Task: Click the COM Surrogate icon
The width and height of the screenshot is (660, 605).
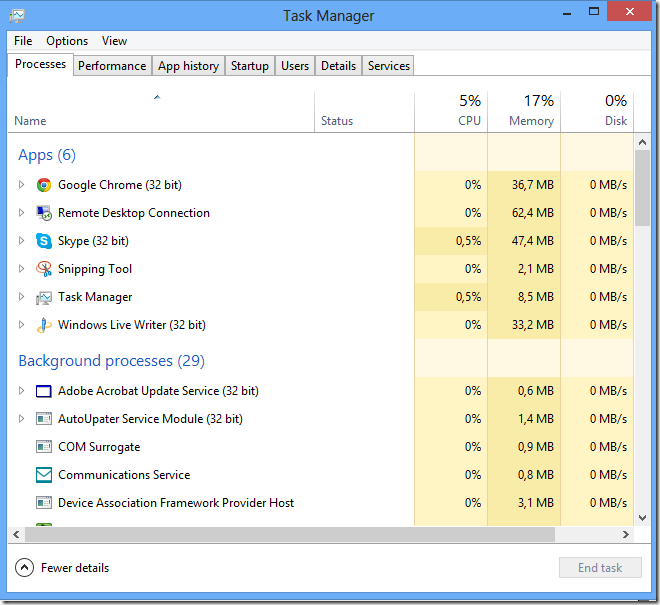Action: [x=44, y=447]
